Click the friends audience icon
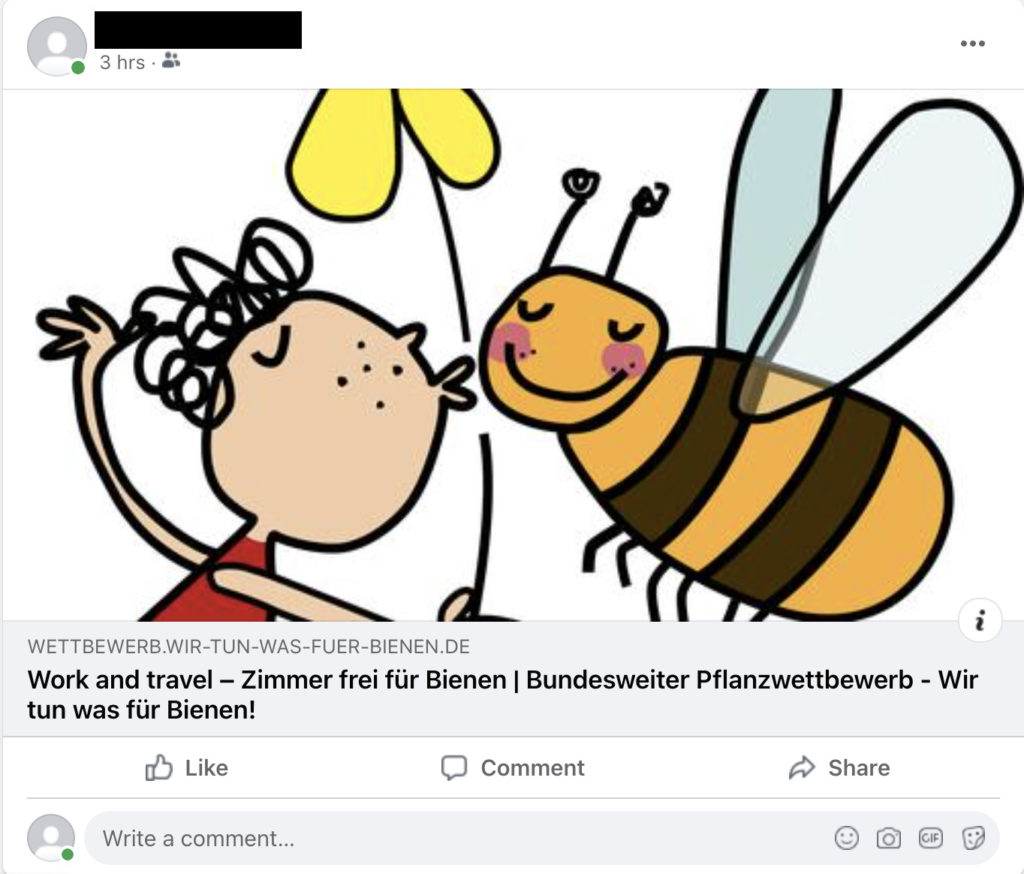This screenshot has height=874, width=1024. (x=171, y=61)
